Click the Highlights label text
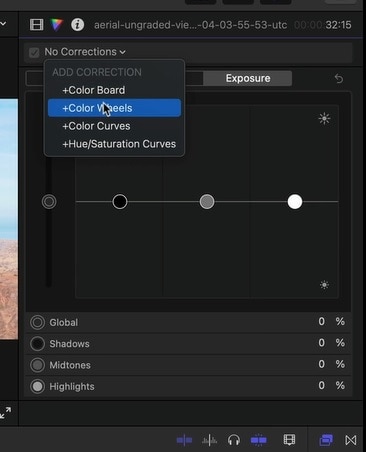The height and width of the screenshot is (452, 366). (72, 386)
